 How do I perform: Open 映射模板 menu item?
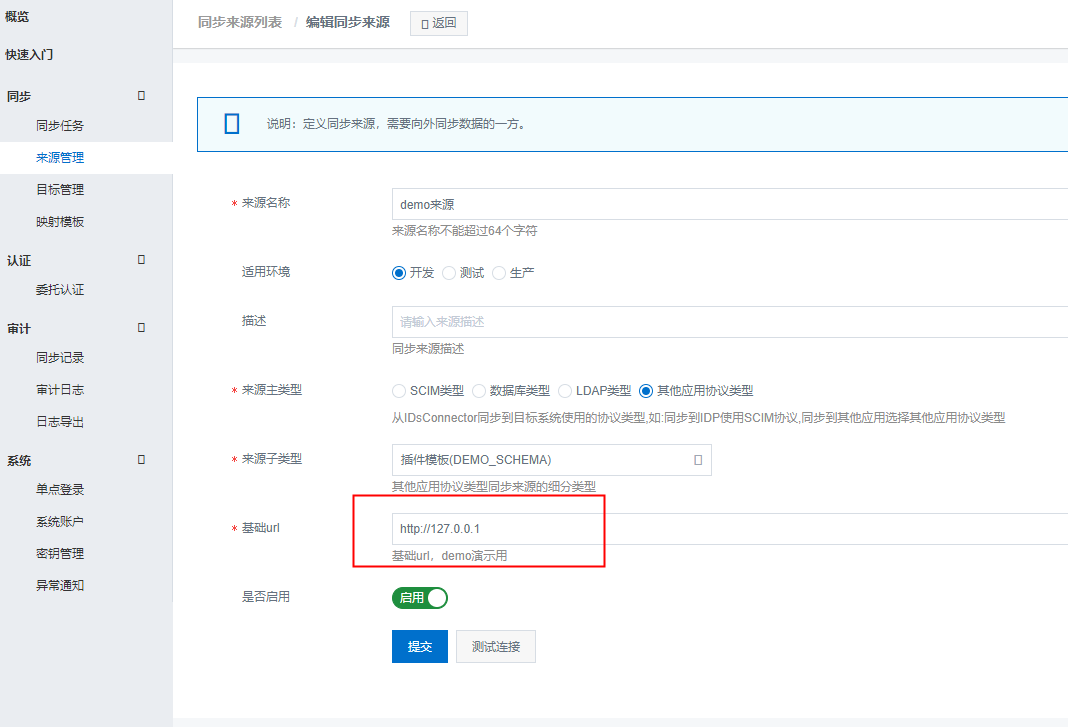[60, 222]
